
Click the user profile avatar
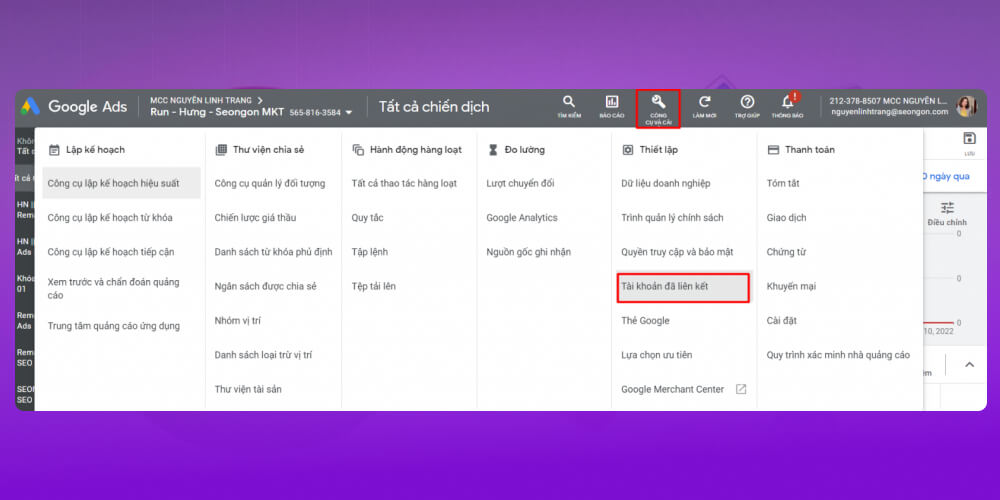(x=966, y=106)
